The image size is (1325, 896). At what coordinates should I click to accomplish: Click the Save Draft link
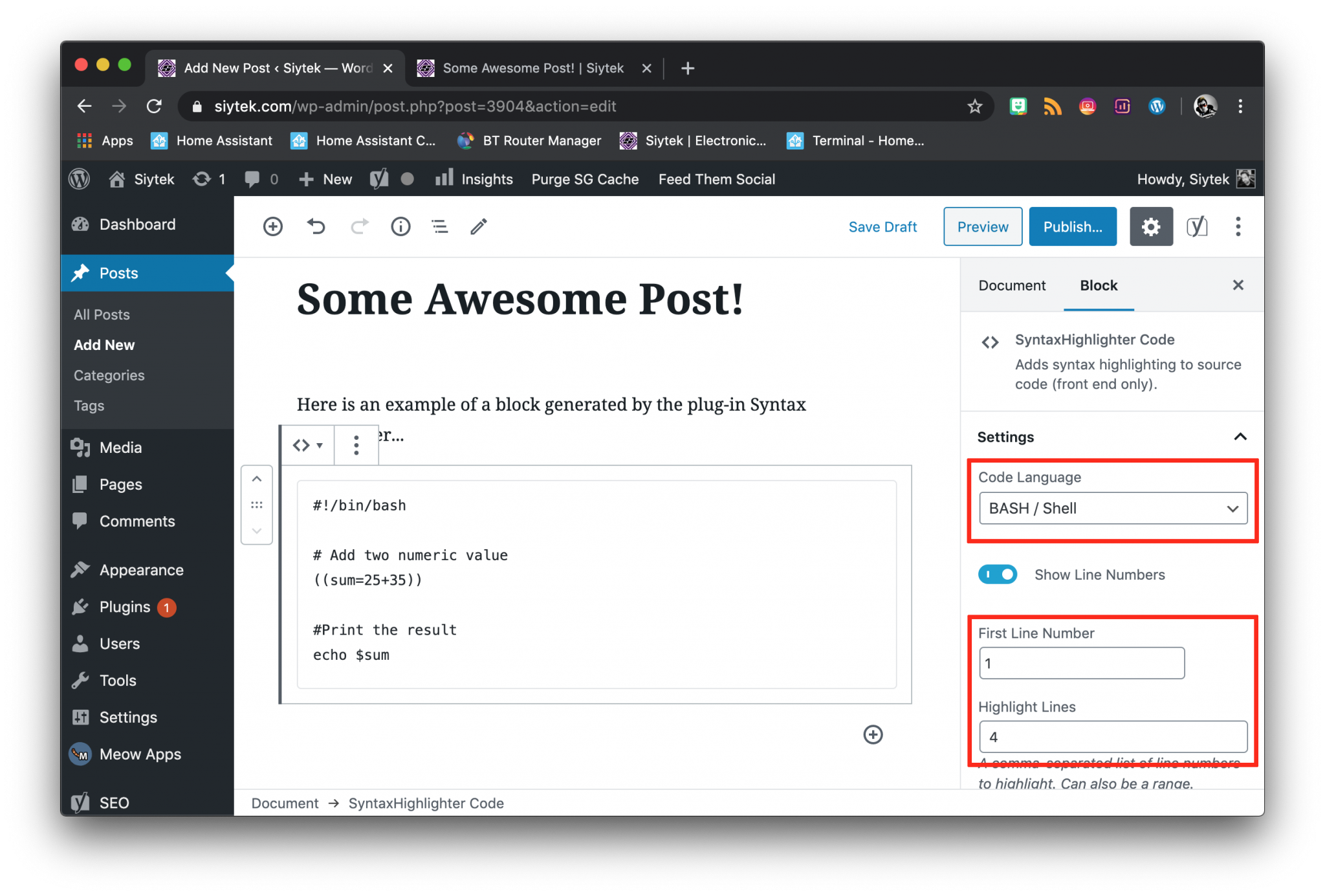click(882, 226)
